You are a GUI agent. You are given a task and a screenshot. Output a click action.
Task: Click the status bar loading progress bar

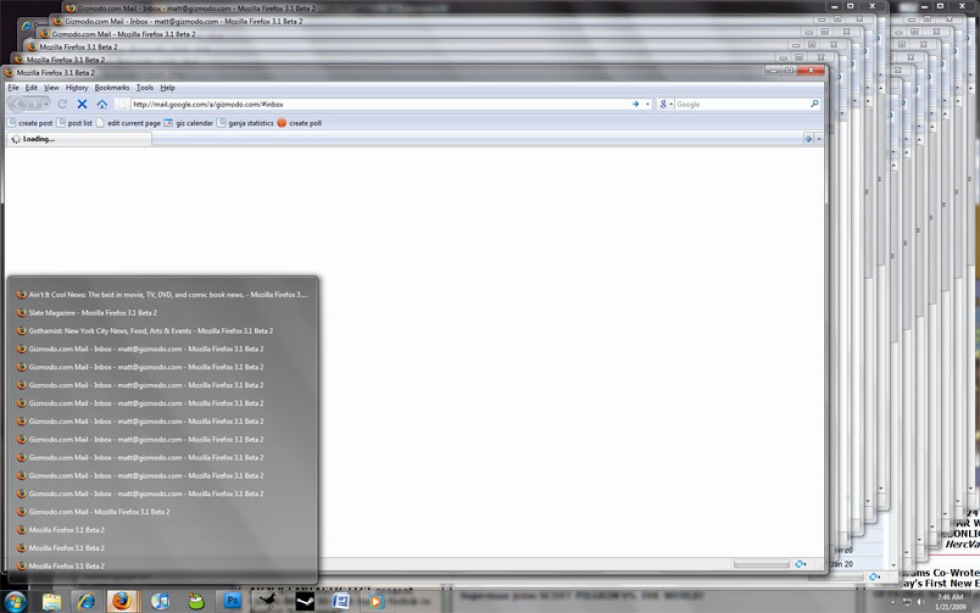click(x=761, y=564)
